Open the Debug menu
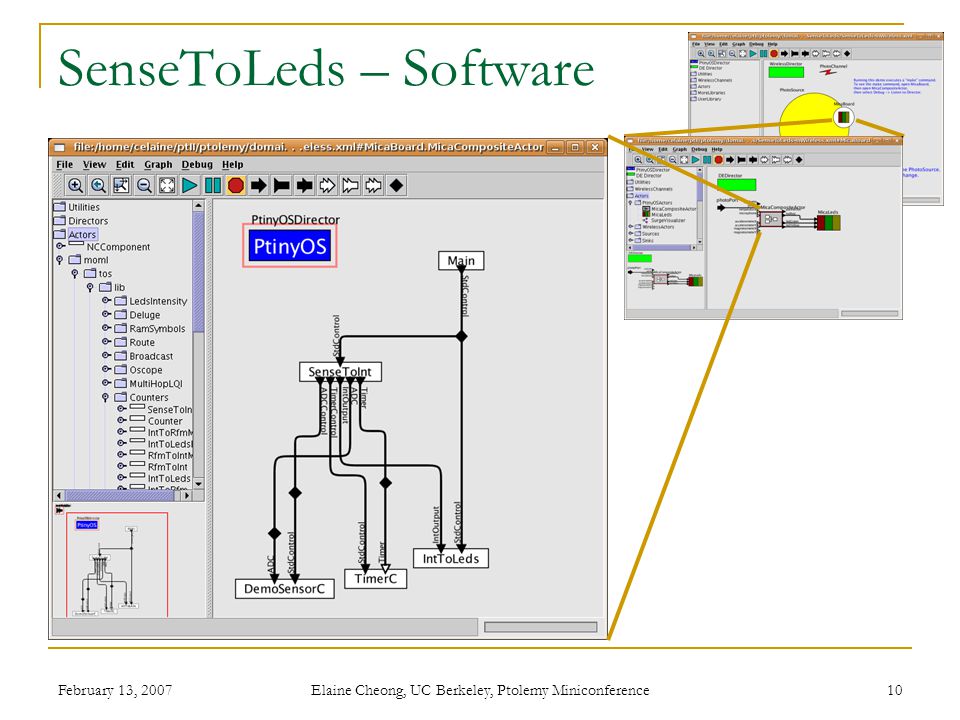The image size is (960, 720). [x=197, y=165]
